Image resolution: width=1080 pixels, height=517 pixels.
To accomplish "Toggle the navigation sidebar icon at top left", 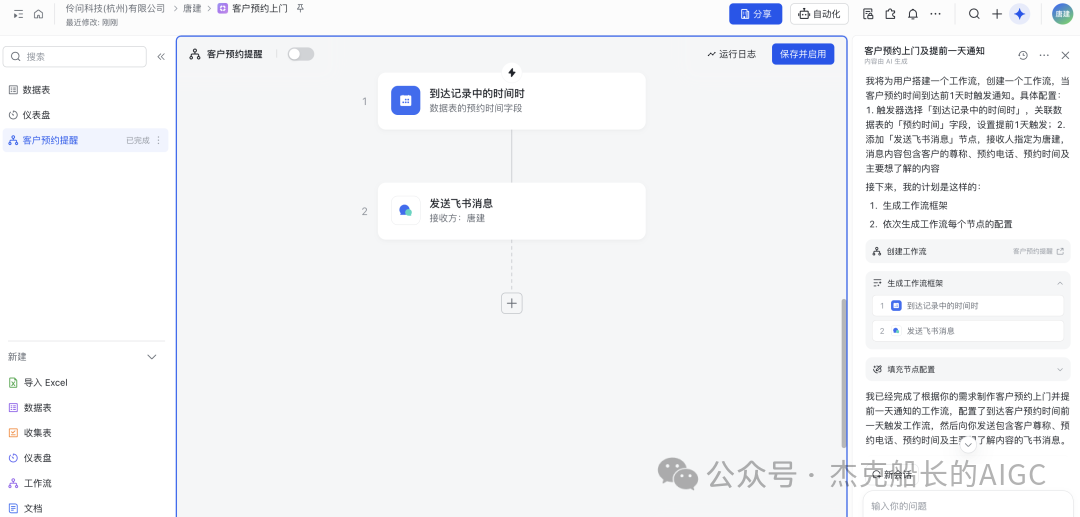I will (18, 14).
